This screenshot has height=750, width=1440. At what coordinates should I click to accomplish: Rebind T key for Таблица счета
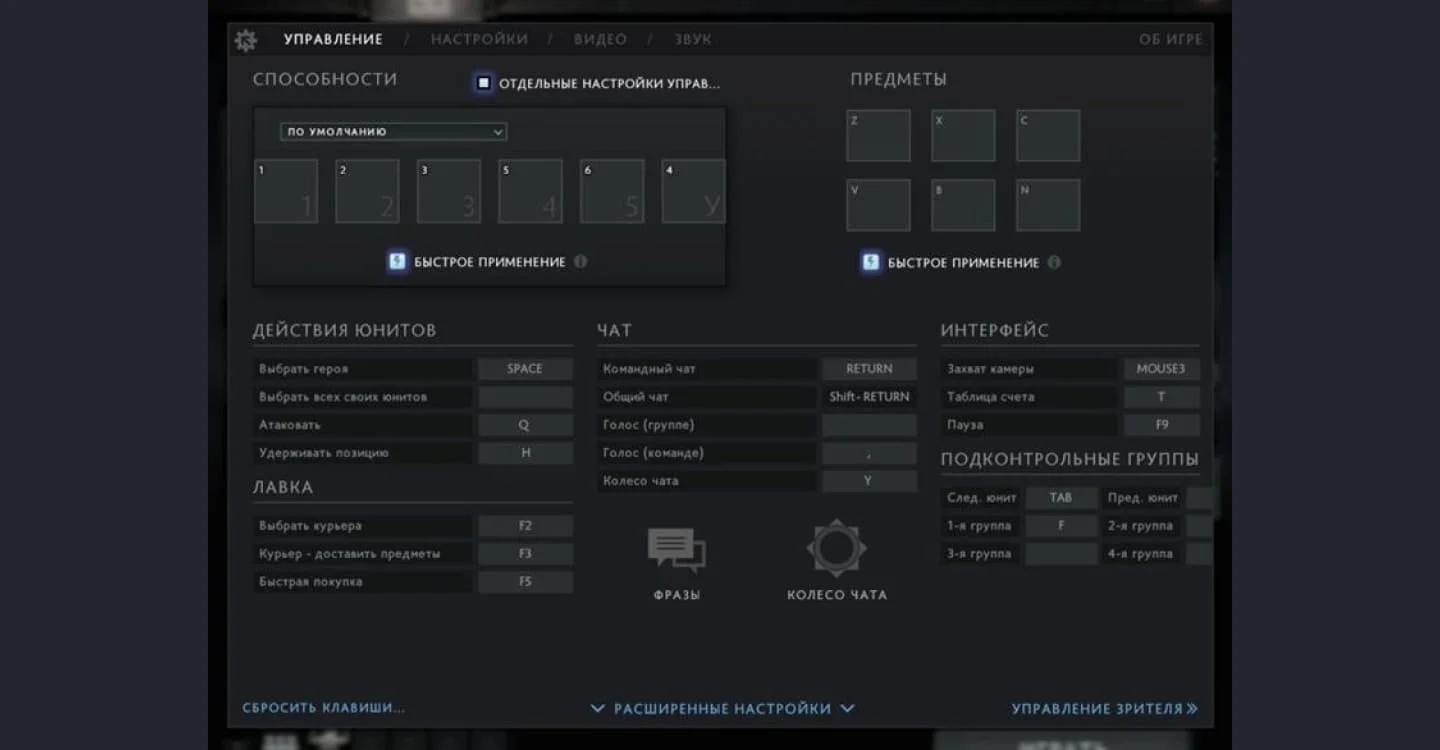coord(1161,397)
